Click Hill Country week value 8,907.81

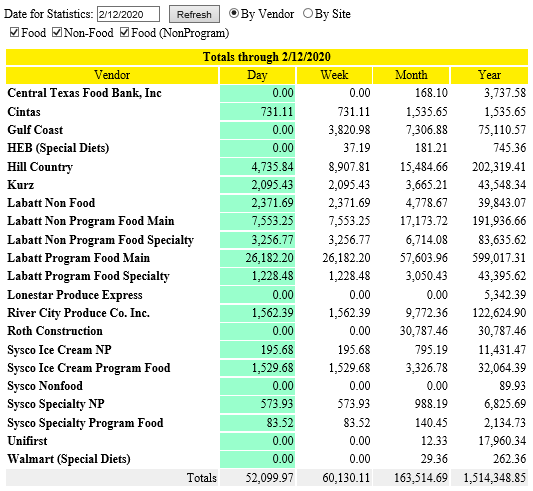click(349, 167)
